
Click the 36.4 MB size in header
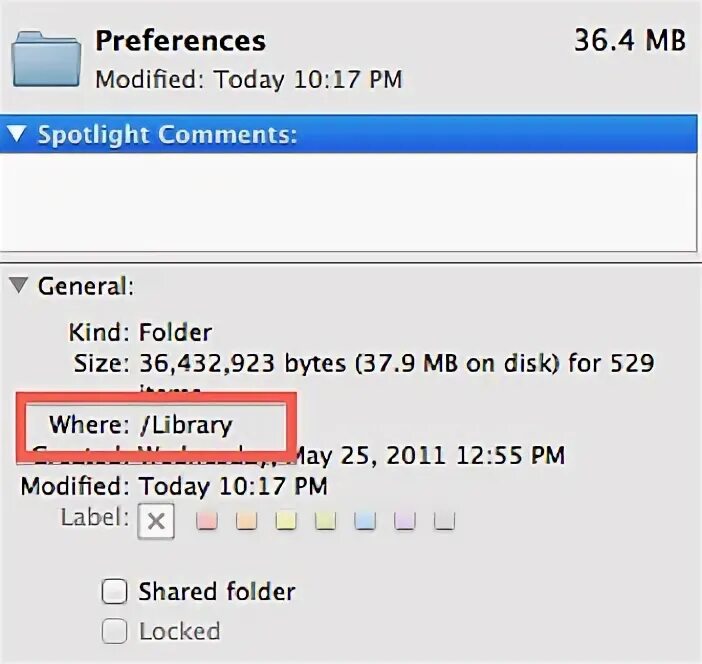pyautogui.click(x=629, y=41)
